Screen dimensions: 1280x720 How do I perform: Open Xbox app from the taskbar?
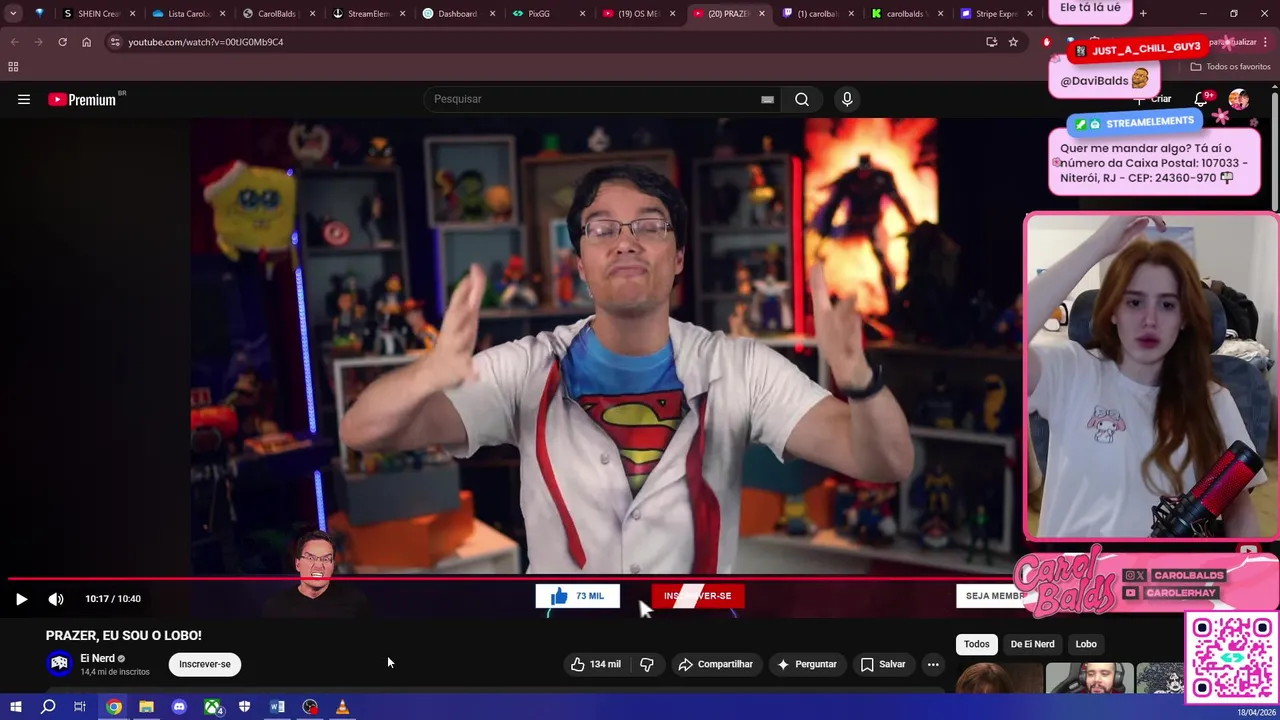coord(213,707)
